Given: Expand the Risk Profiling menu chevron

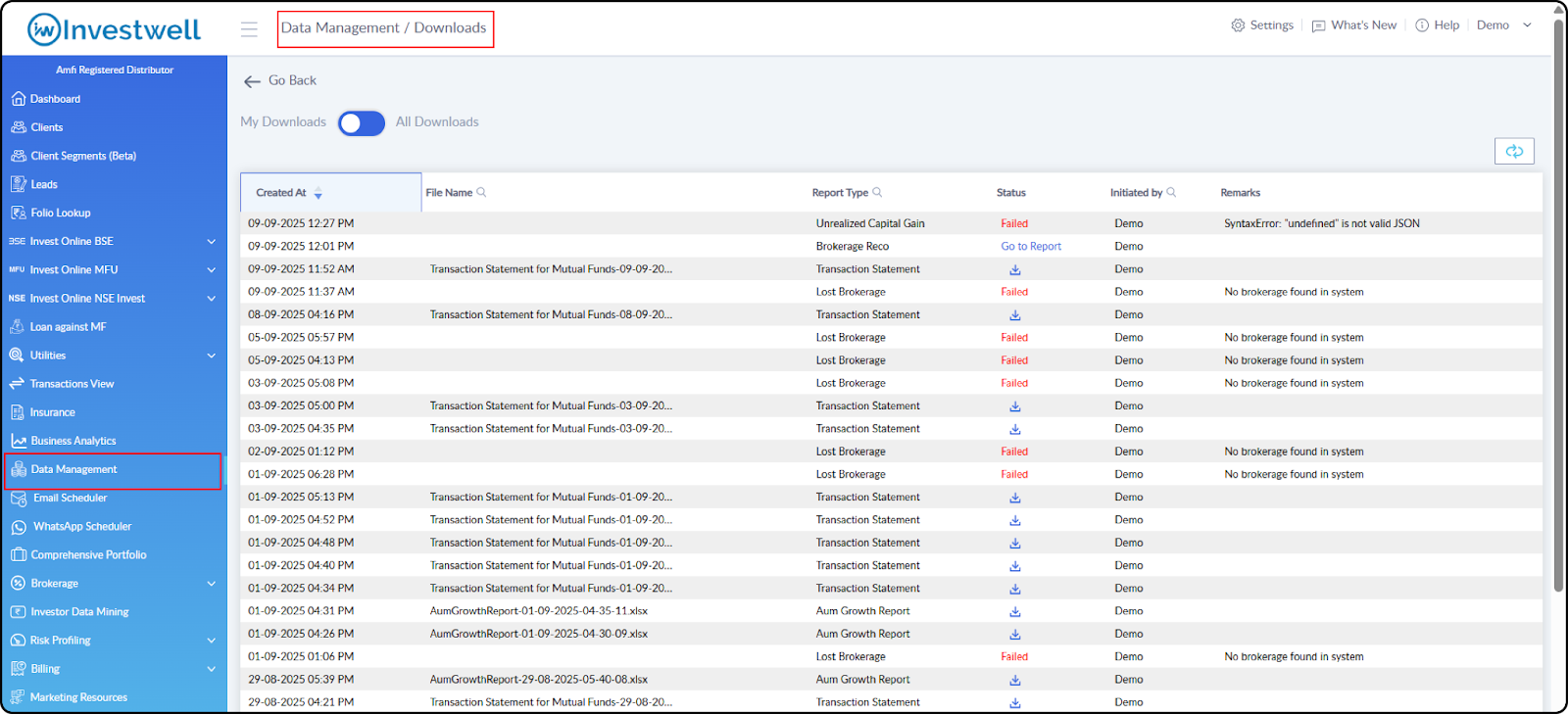Looking at the screenshot, I should [211, 641].
